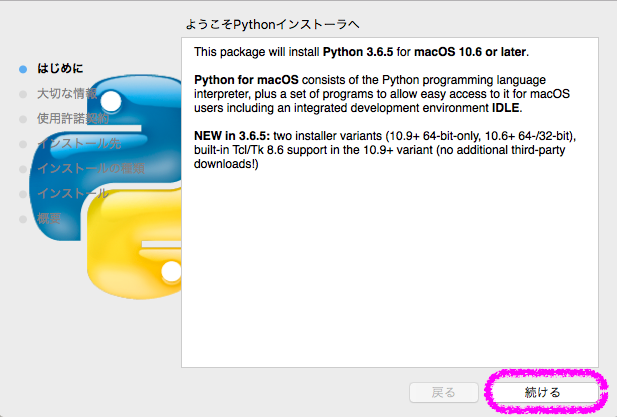Image resolution: width=617 pixels, height=417 pixels.
Task: Click the bold IDLE word
Action: tap(506, 108)
